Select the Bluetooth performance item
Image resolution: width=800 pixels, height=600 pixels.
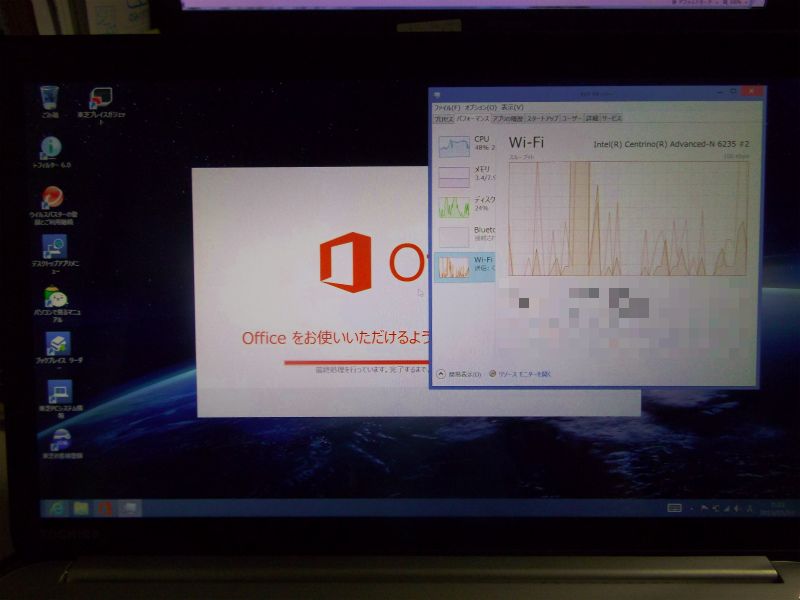pyautogui.click(x=465, y=237)
